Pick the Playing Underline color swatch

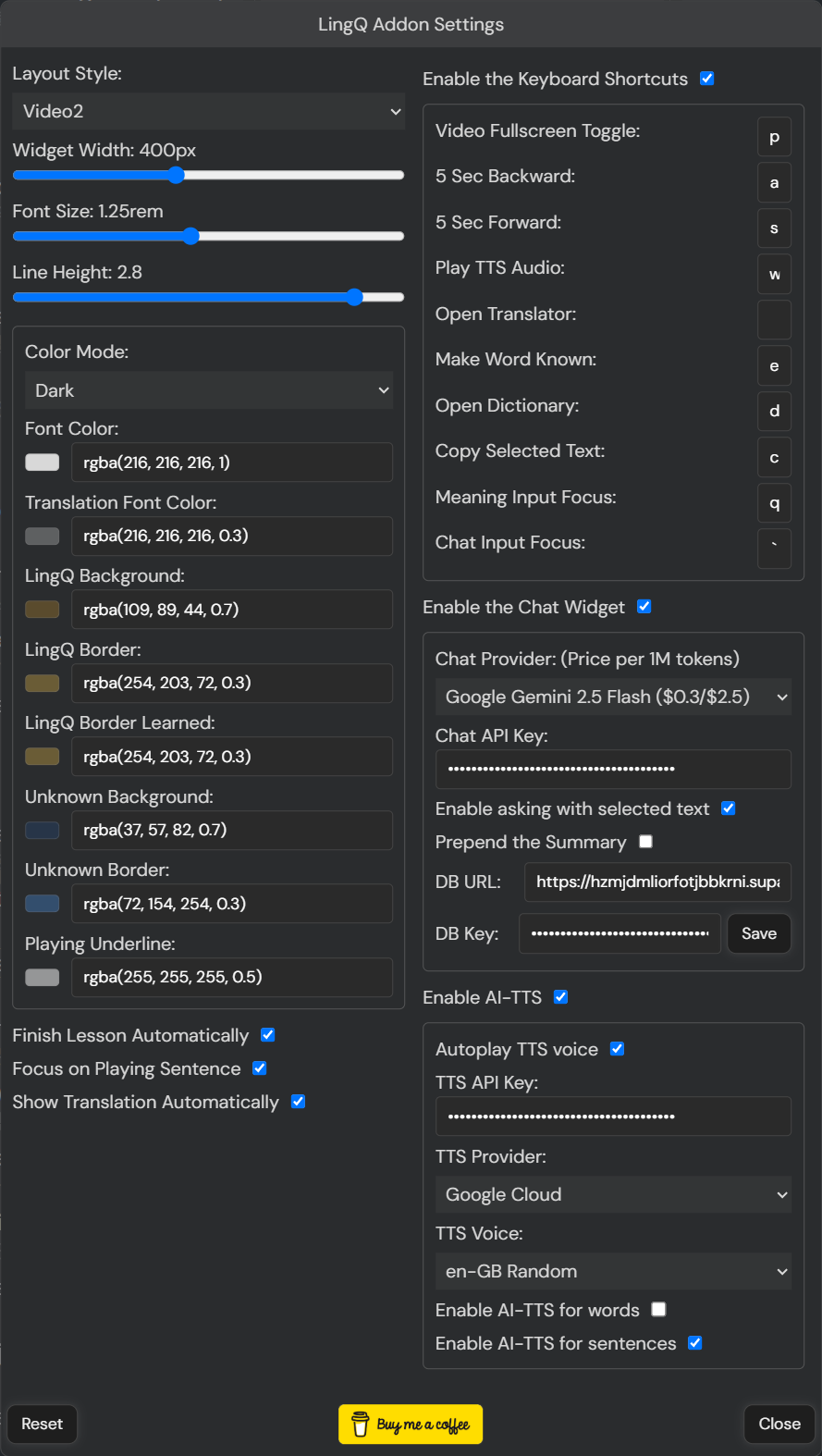click(x=43, y=978)
